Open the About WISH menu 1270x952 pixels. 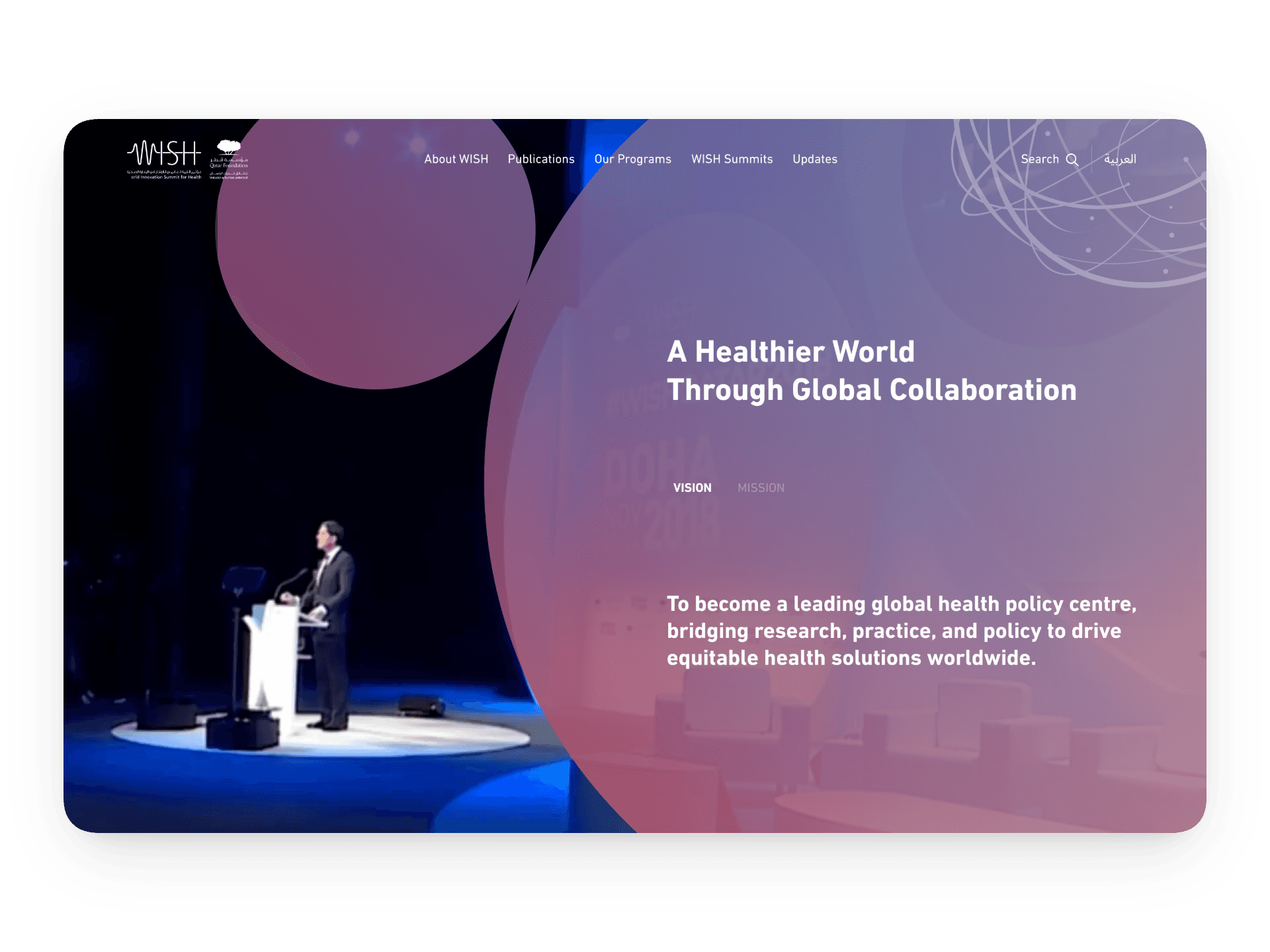456,159
